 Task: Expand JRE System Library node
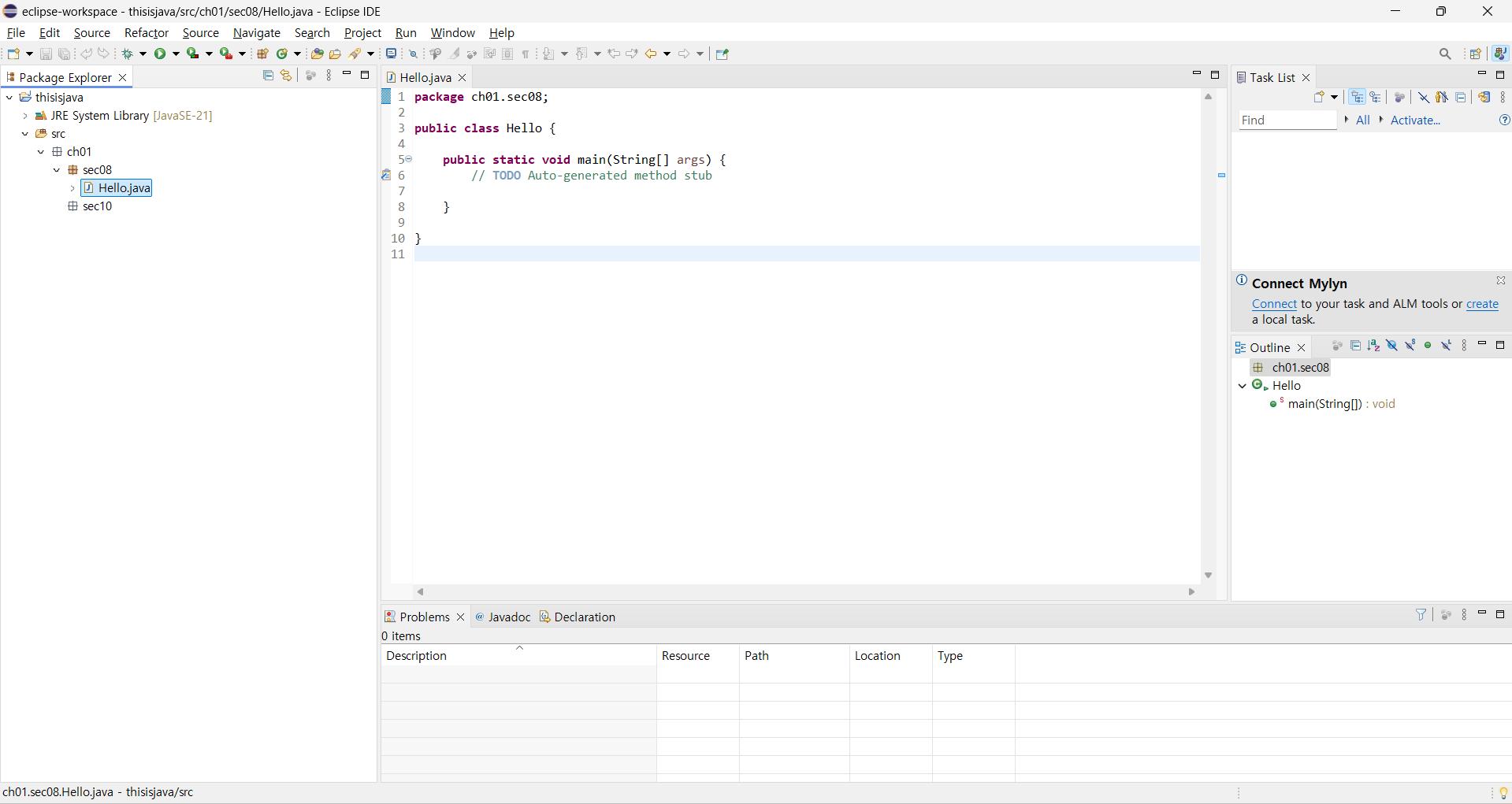[x=25, y=116]
